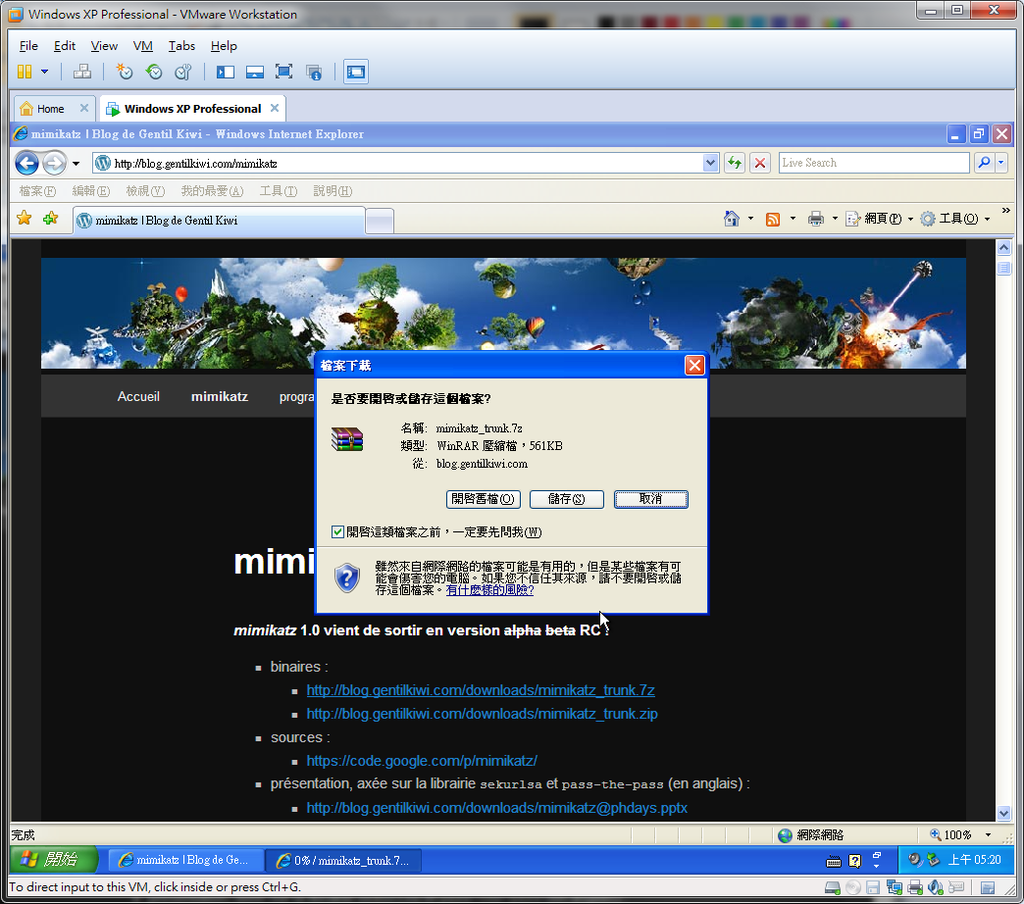Open the VM menu
This screenshot has width=1024, height=904.
tap(142, 46)
